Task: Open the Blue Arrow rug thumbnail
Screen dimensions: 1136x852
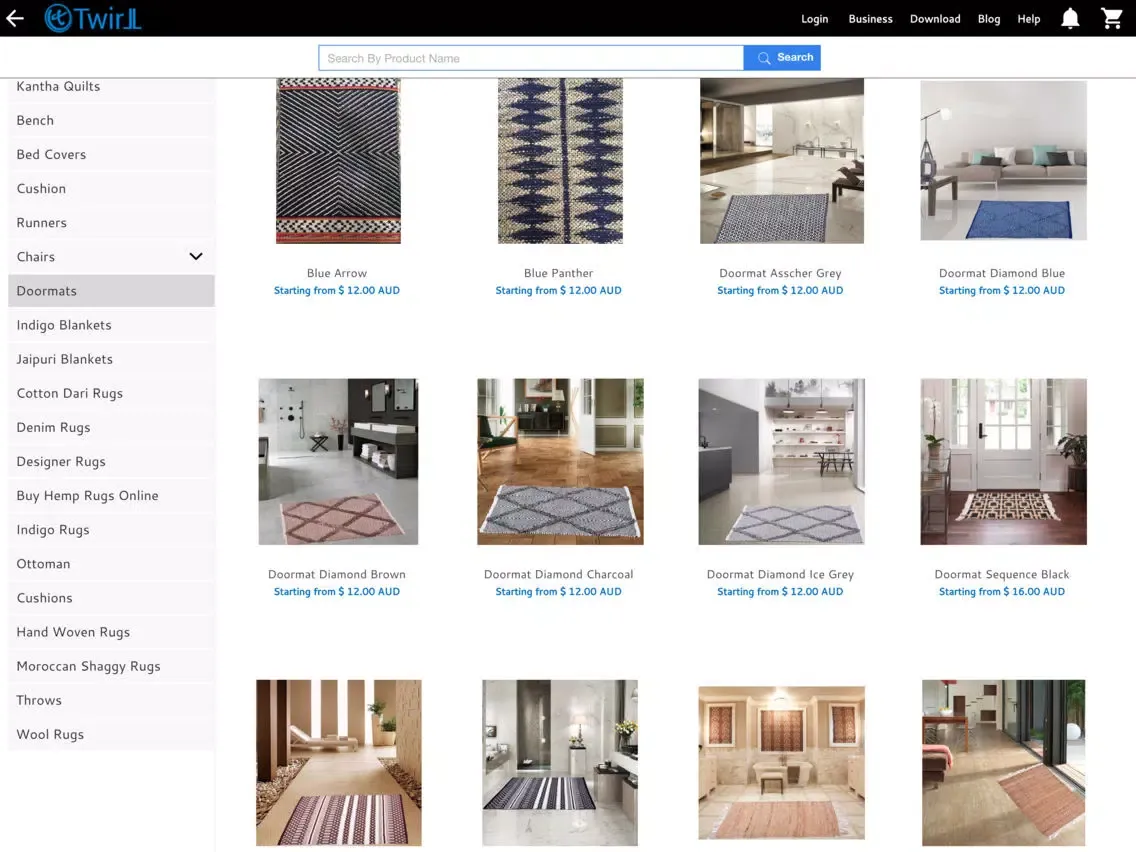Action: coord(338,161)
